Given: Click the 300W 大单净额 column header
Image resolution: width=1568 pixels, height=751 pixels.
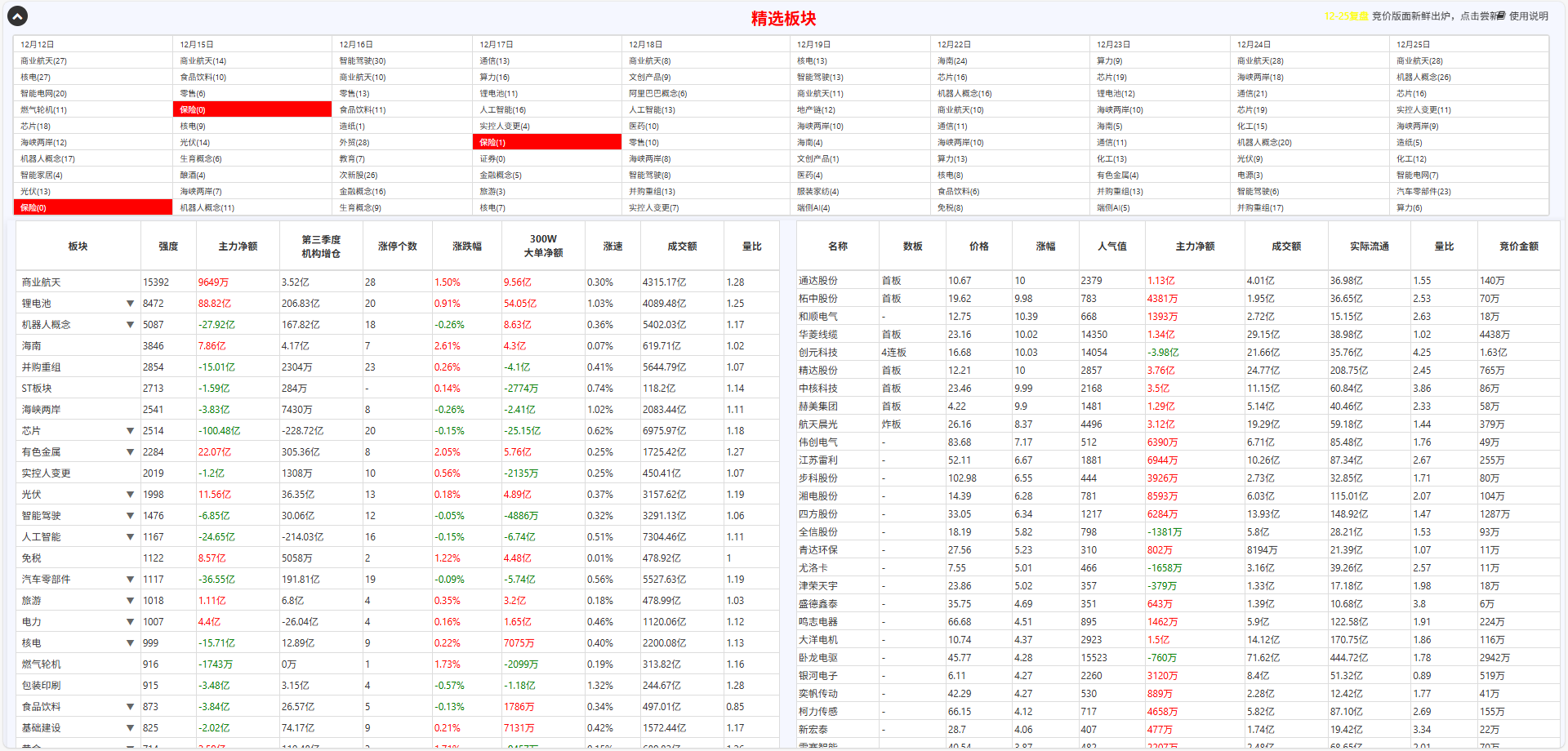Looking at the screenshot, I should tap(543, 247).
